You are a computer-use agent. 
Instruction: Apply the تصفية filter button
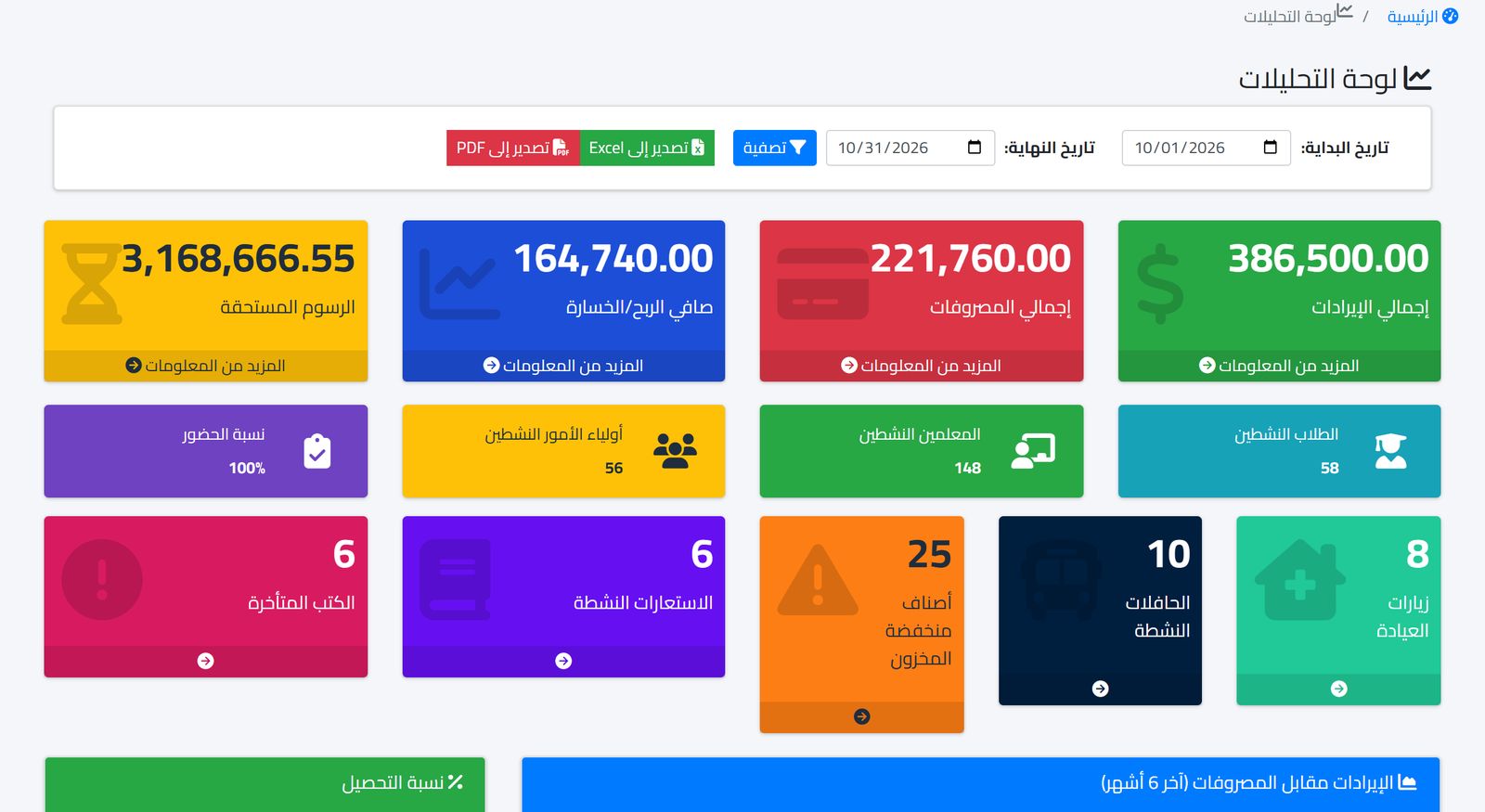[774, 148]
